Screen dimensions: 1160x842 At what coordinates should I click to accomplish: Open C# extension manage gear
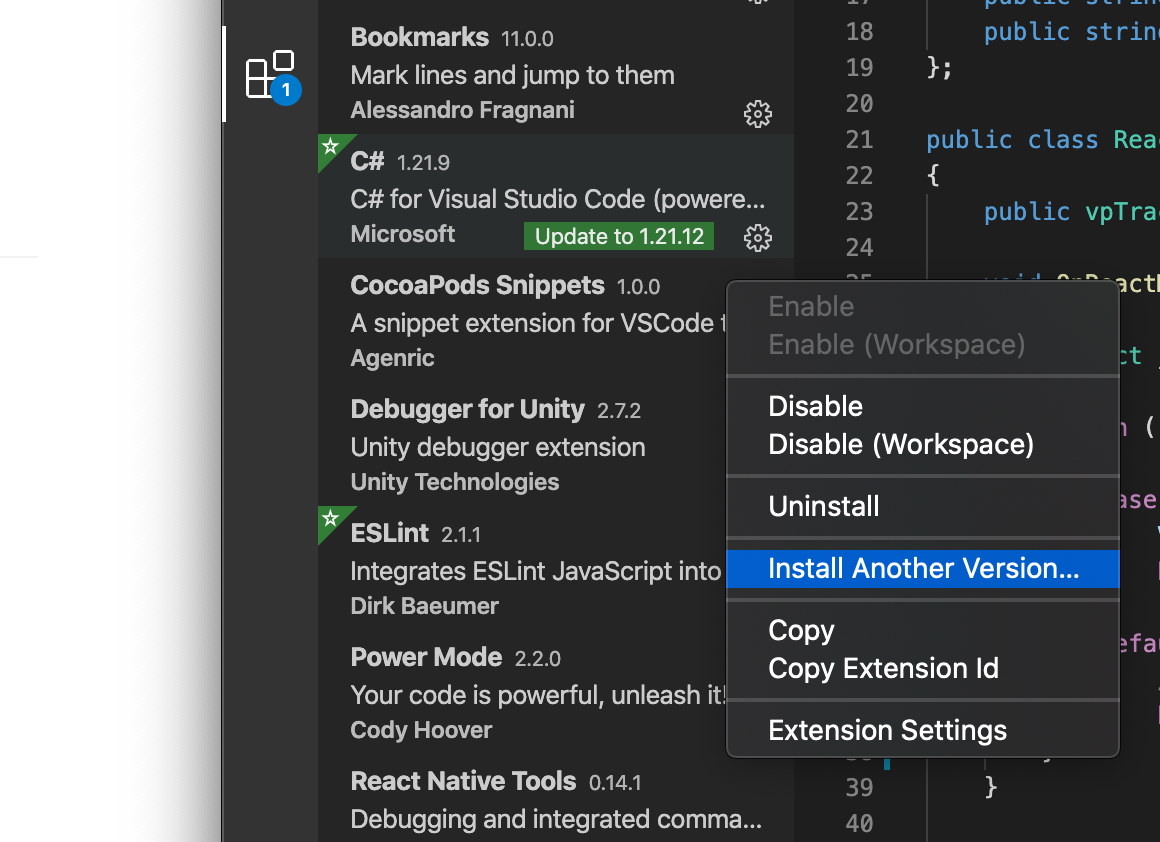[758, 238]
